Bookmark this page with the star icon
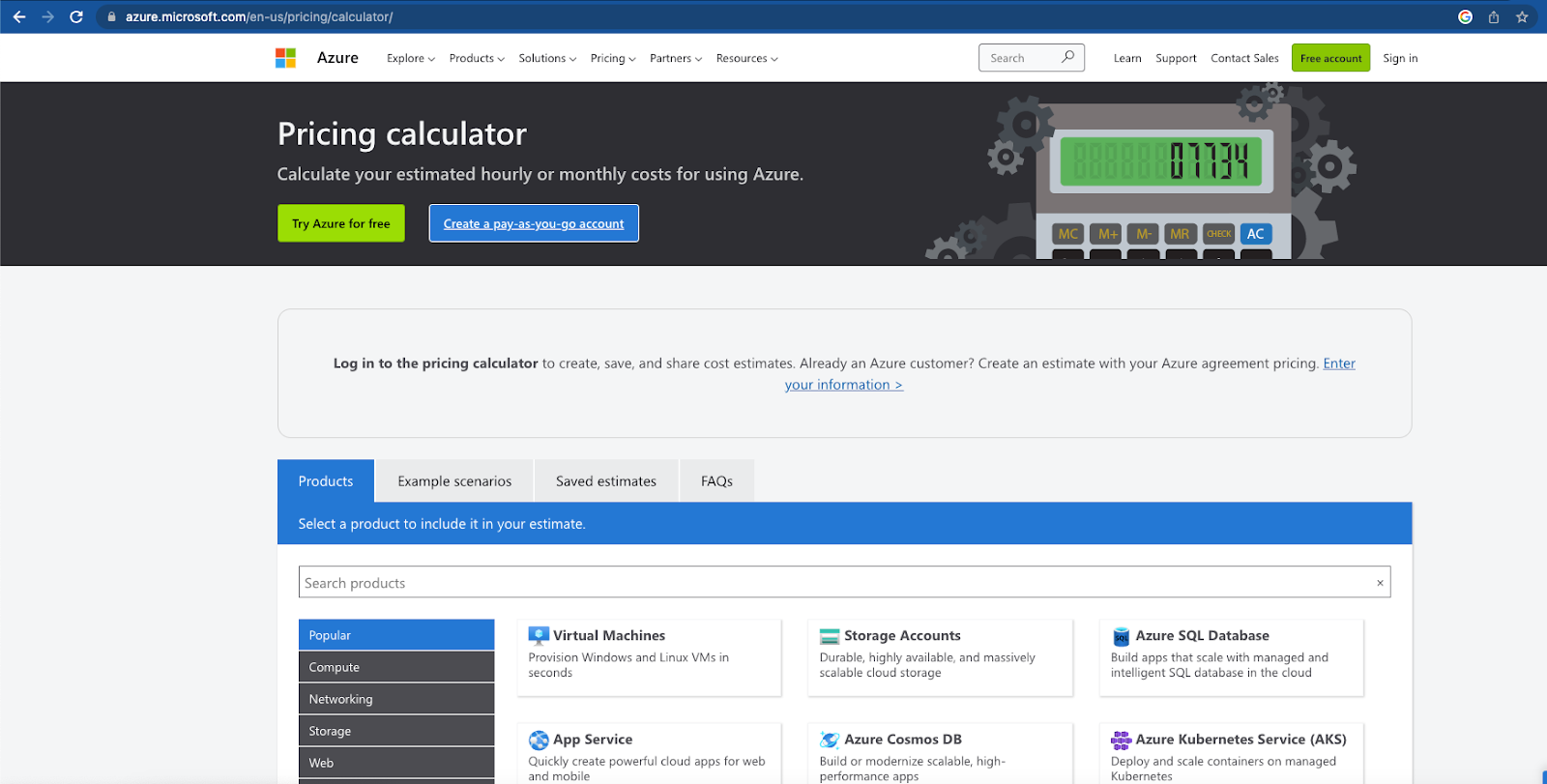Screen dimensions: 1547x784 (x=1522, y=16)
